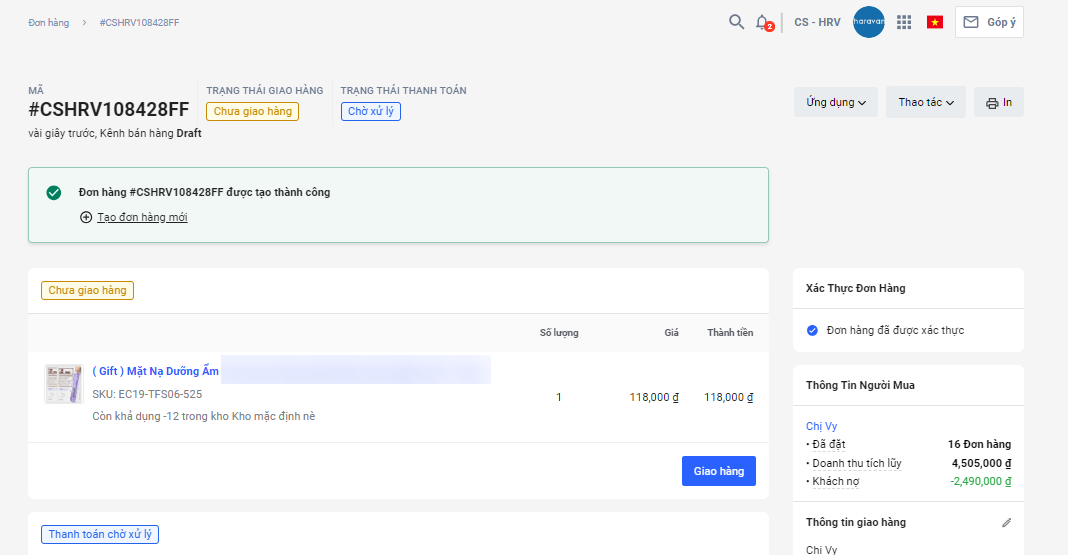Go to Đơn hàng breadcrumb
Viewport: 1068px width, 555px height.
(49, 22)
